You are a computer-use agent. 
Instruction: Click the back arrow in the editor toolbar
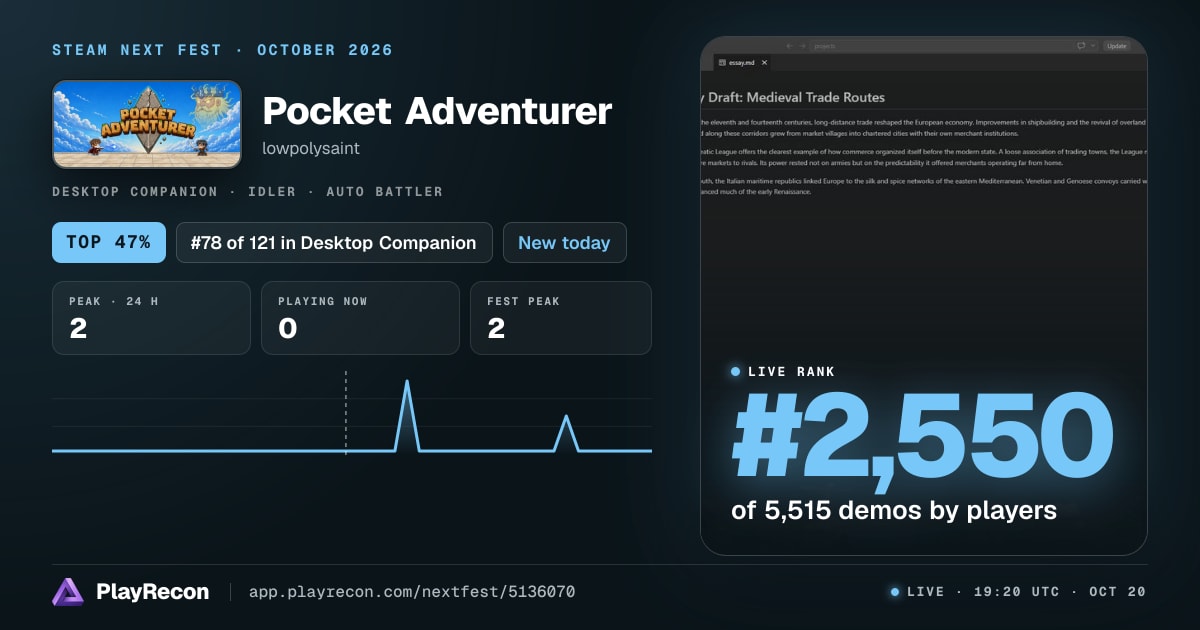[789, 46]
